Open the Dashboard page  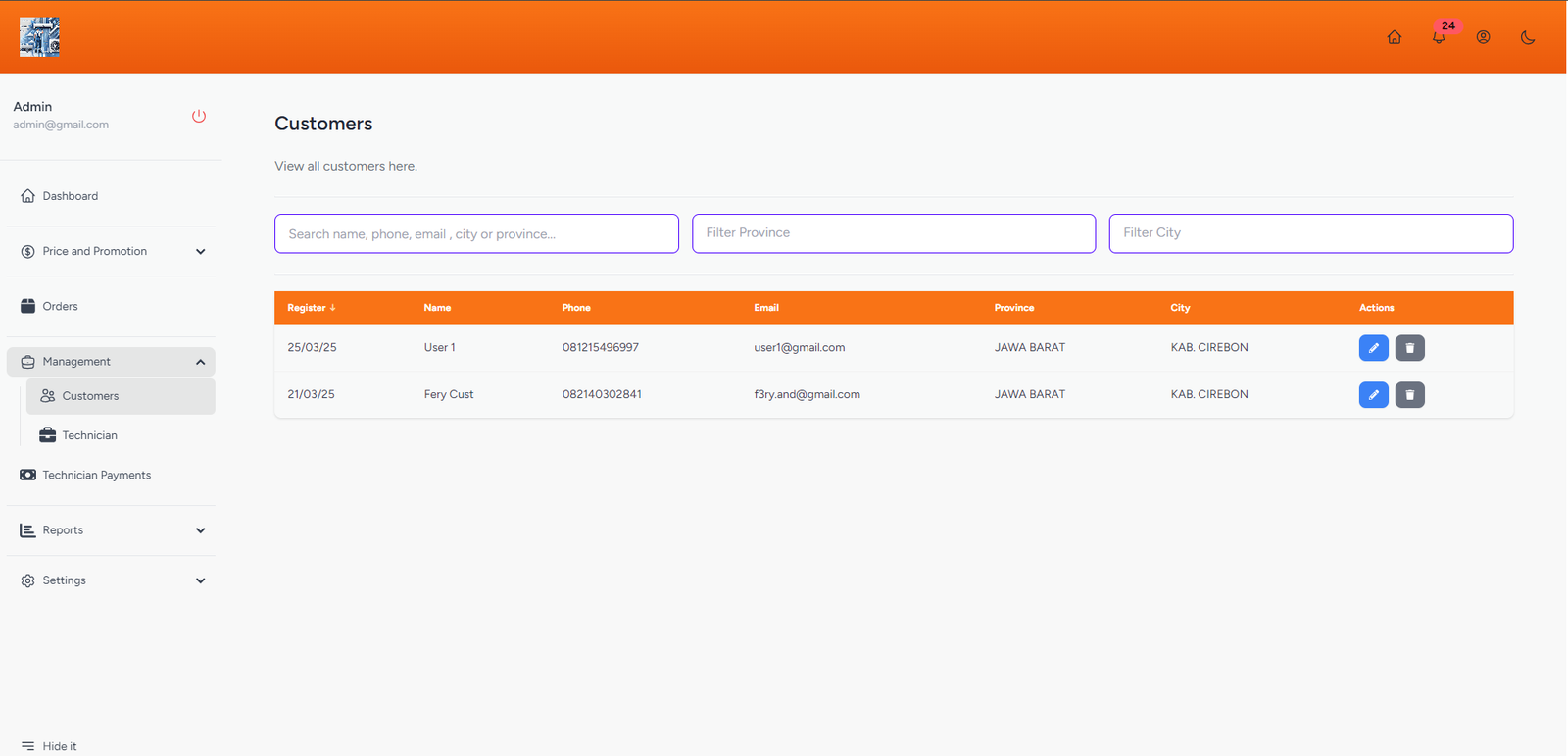[x=71, y=196]
